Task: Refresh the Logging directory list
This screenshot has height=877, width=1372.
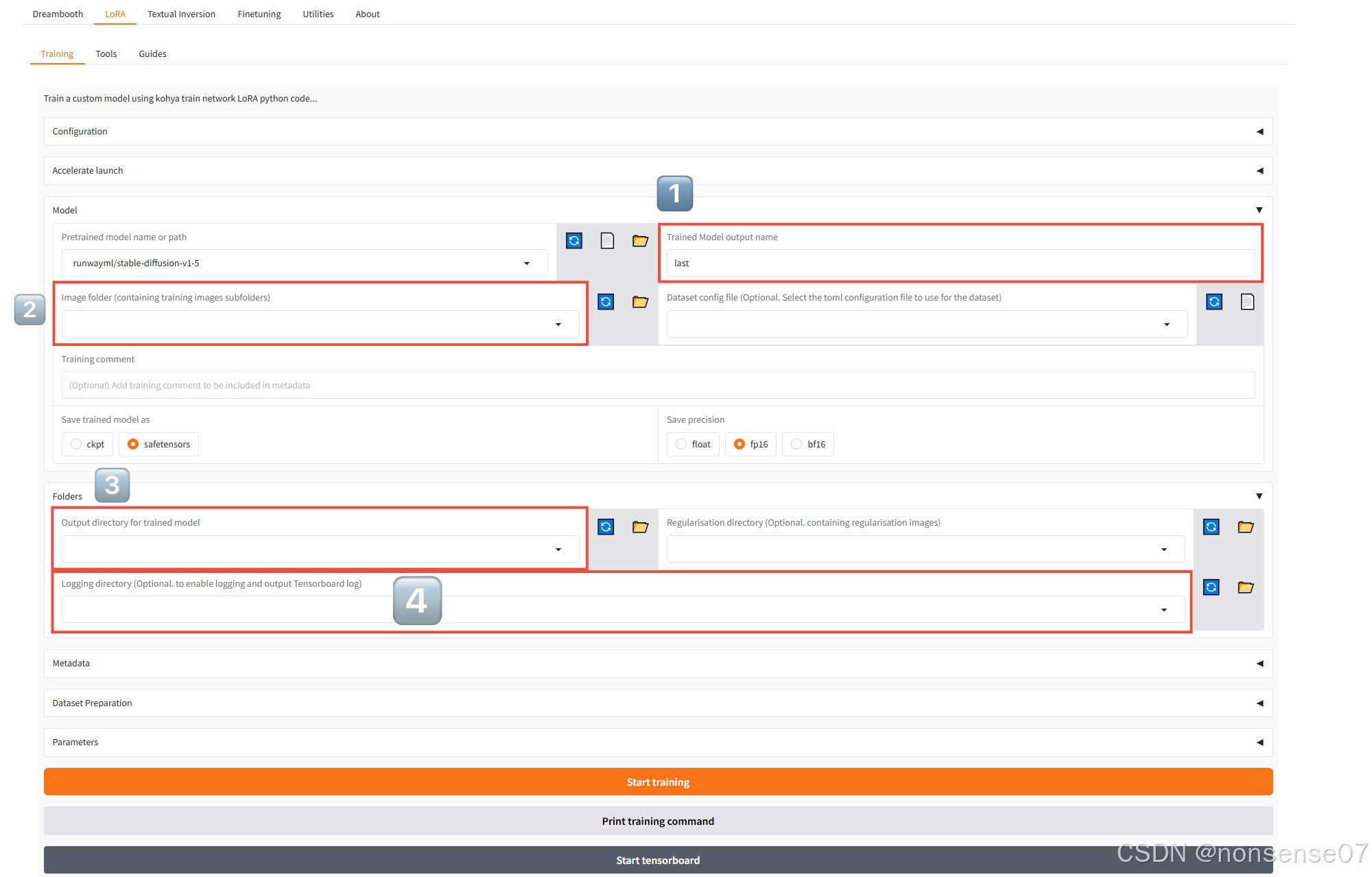Action: [1211, 587]
